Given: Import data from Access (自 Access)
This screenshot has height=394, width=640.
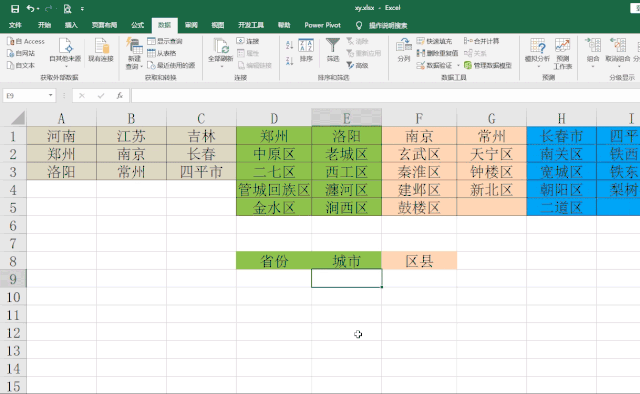Looking at the screenshot, I should (26, 41).
